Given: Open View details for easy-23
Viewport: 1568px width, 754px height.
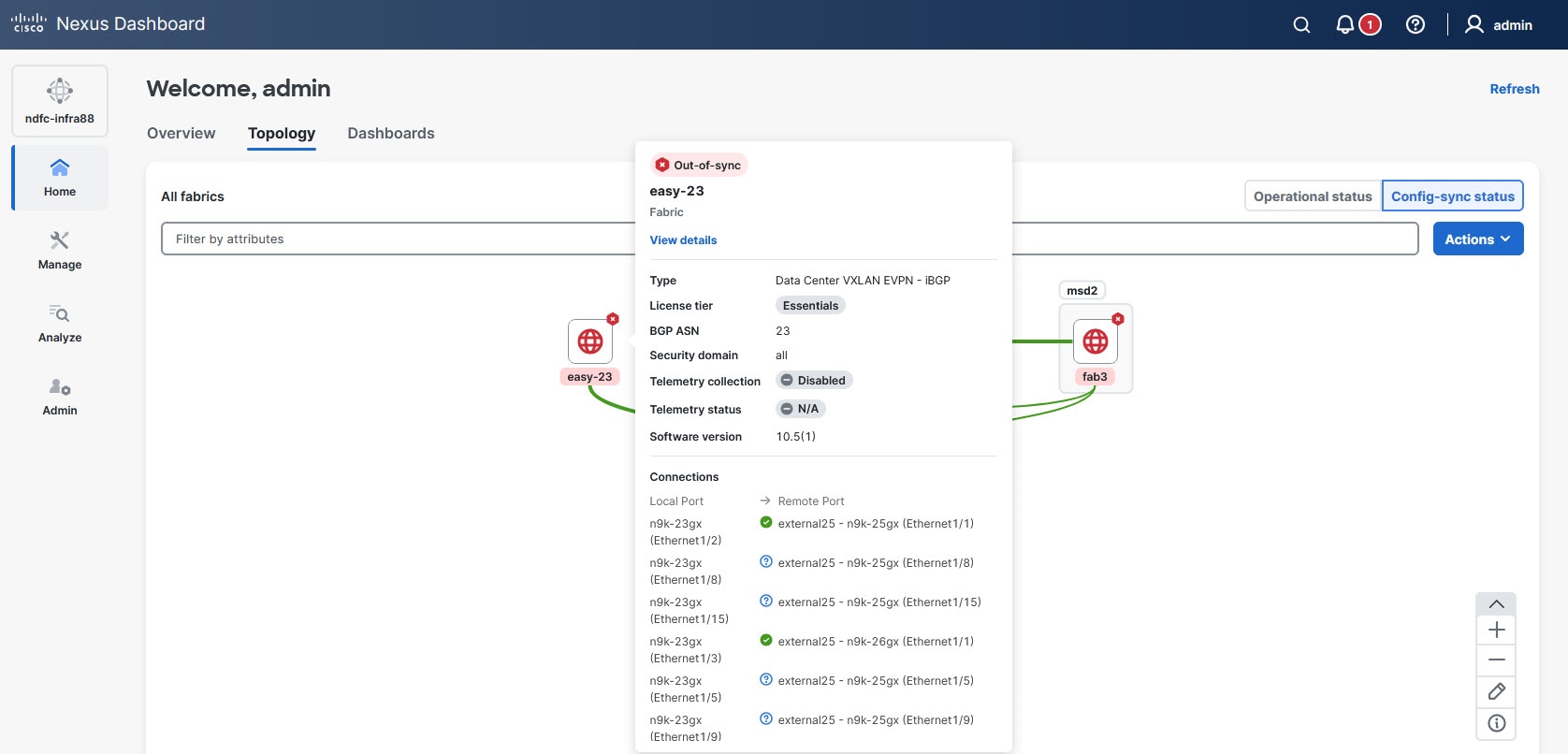Looking at the screenshot, I should (x=683, y=240).
